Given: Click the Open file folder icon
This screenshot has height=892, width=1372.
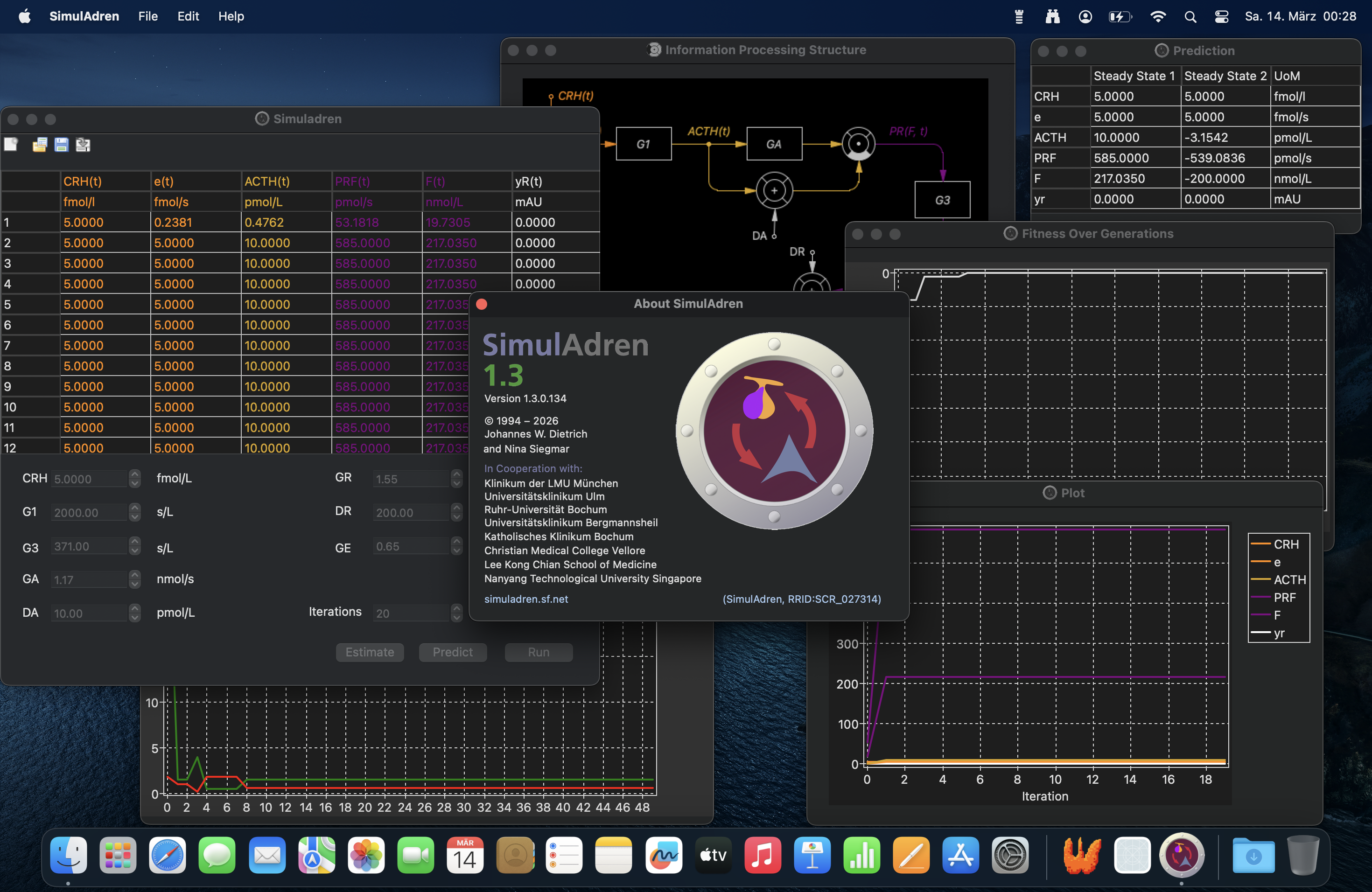Looking at the screenshot, I should [39, 145].
